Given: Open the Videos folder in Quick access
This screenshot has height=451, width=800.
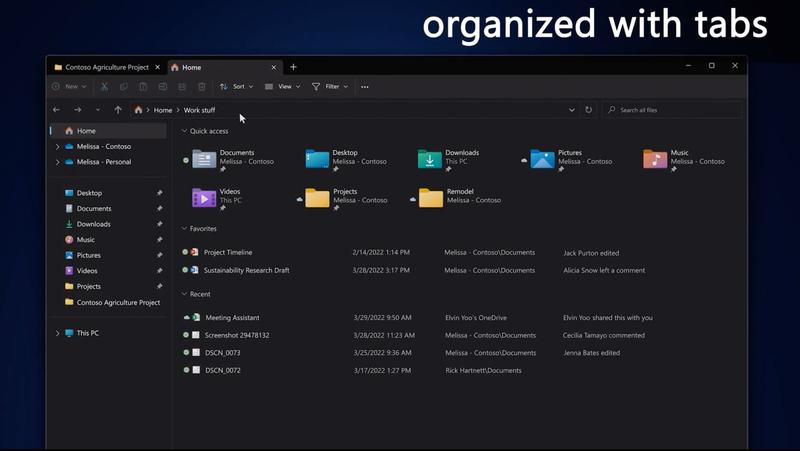Looking at the screenshot, I should (217, 197).
